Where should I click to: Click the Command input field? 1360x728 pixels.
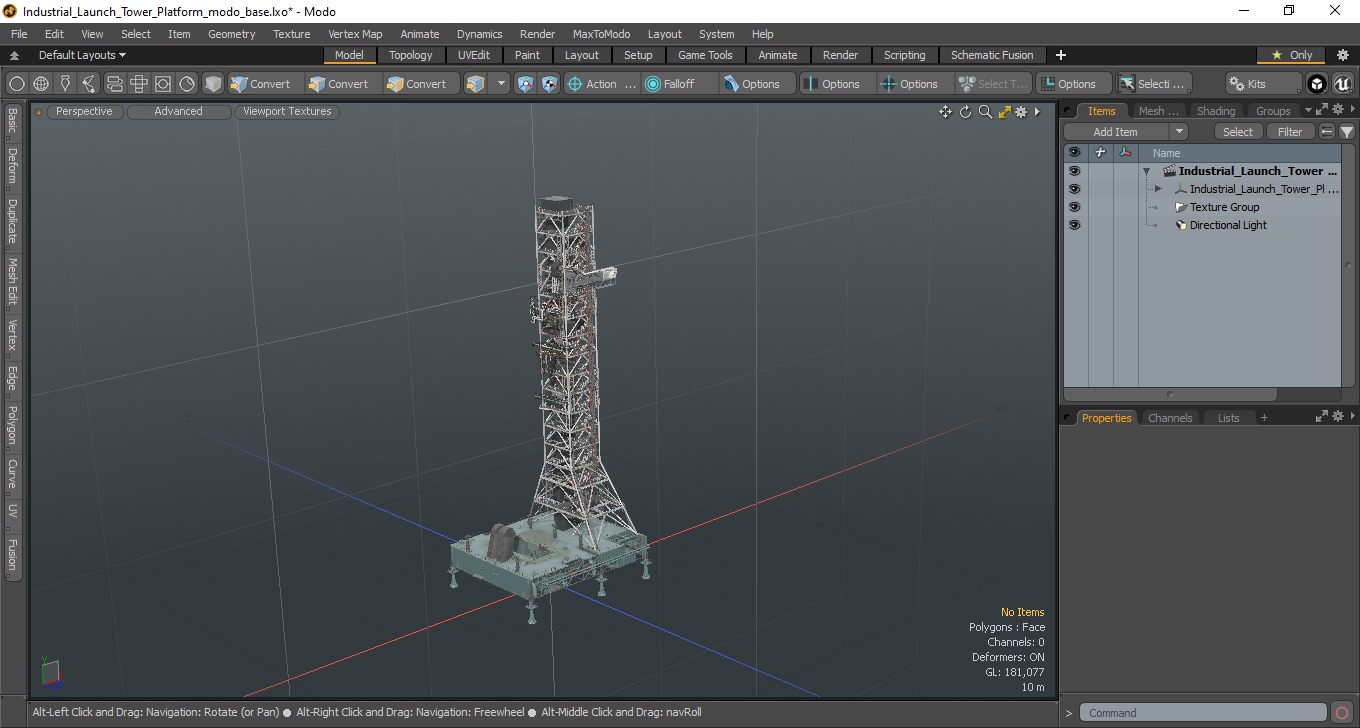coord(1204,713)
